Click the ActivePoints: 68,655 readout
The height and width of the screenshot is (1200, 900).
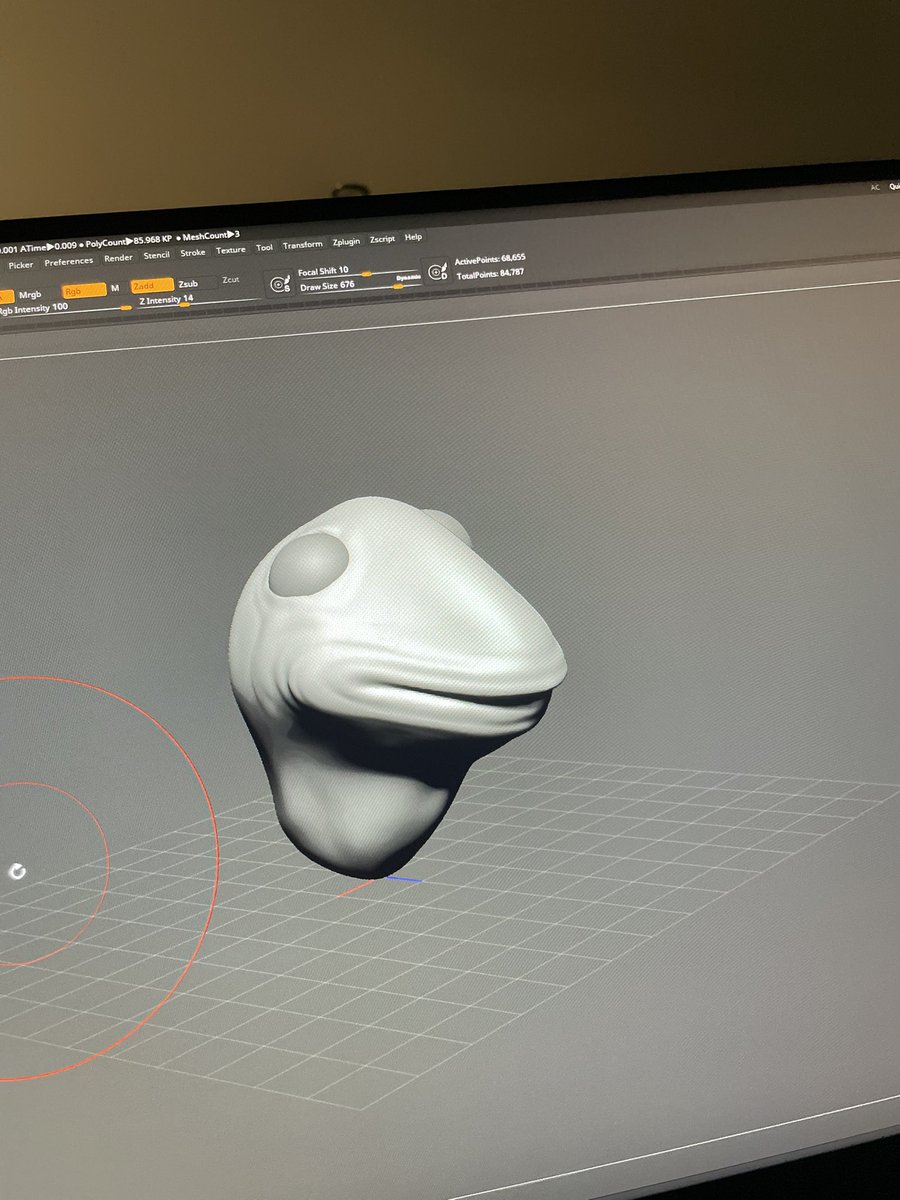pos(490,259)
